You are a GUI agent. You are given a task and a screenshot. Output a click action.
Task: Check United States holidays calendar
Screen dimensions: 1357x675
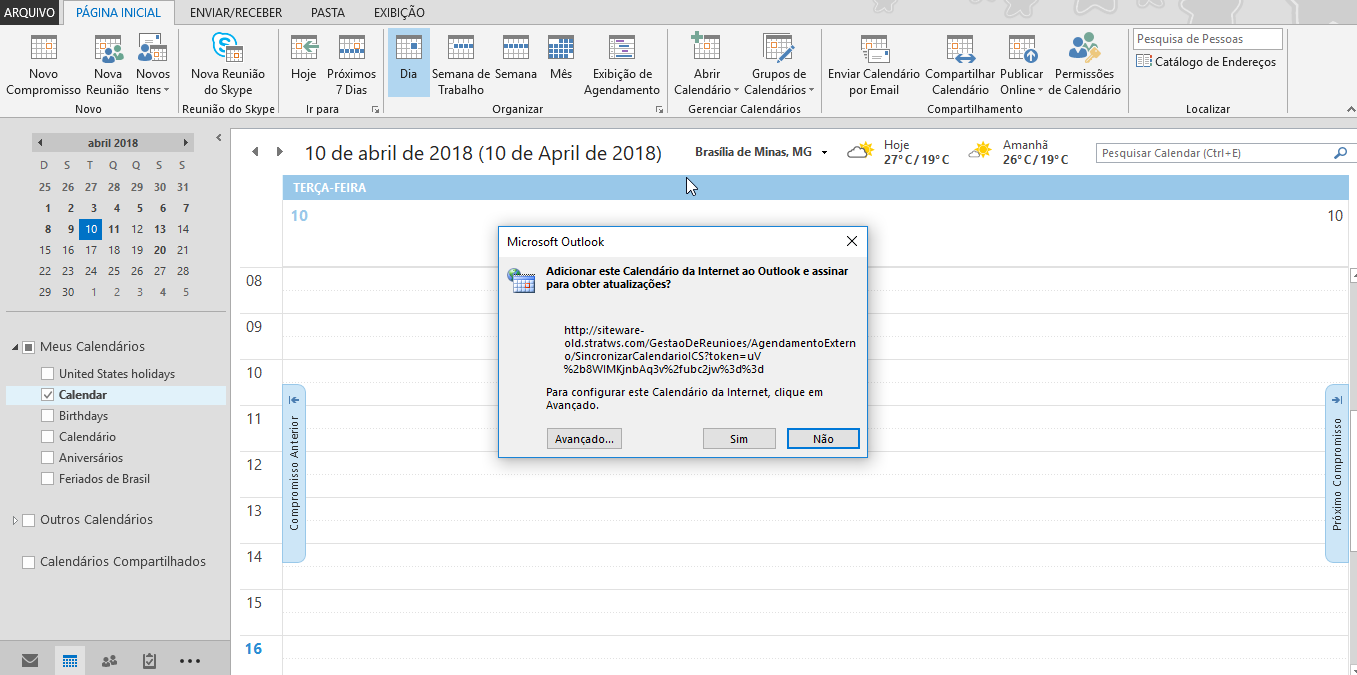[x=47, y=374]
